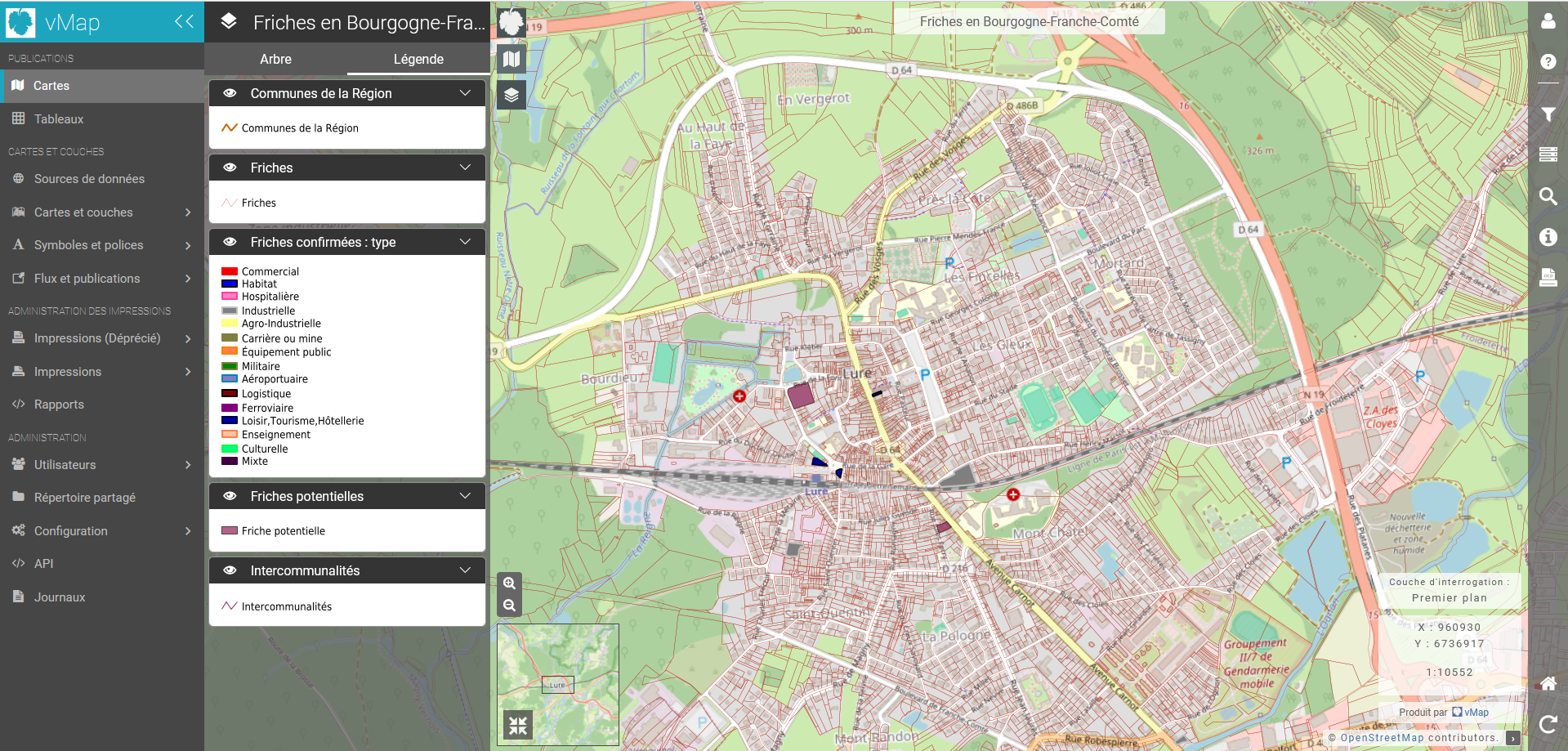Image resolution: width=1568 pixels, height=751 pixels.
Task: Click the home extent icon
Action: [1548, 684]
